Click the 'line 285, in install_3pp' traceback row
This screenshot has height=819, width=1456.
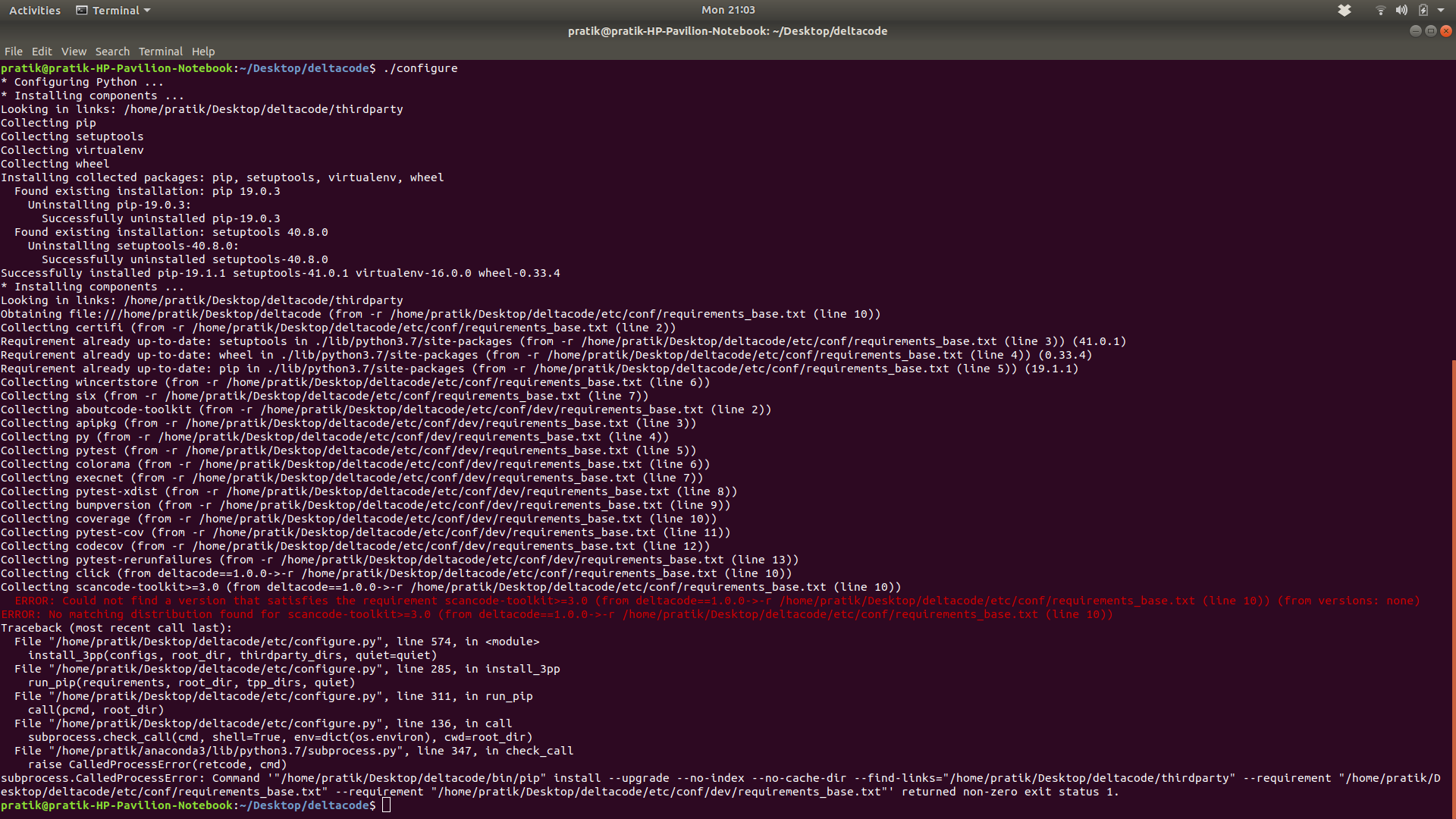[x=287, y=669]
